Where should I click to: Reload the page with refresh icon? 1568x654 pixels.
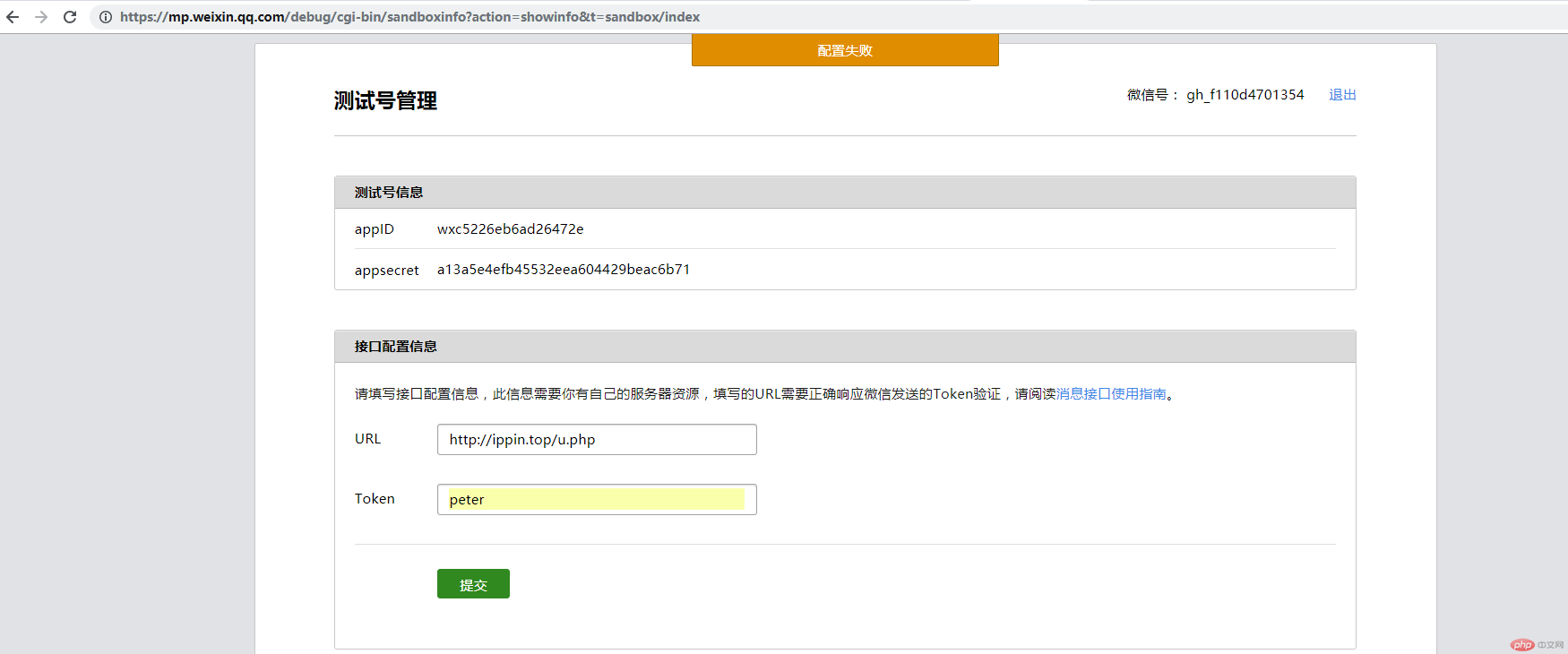coord(70,17)
